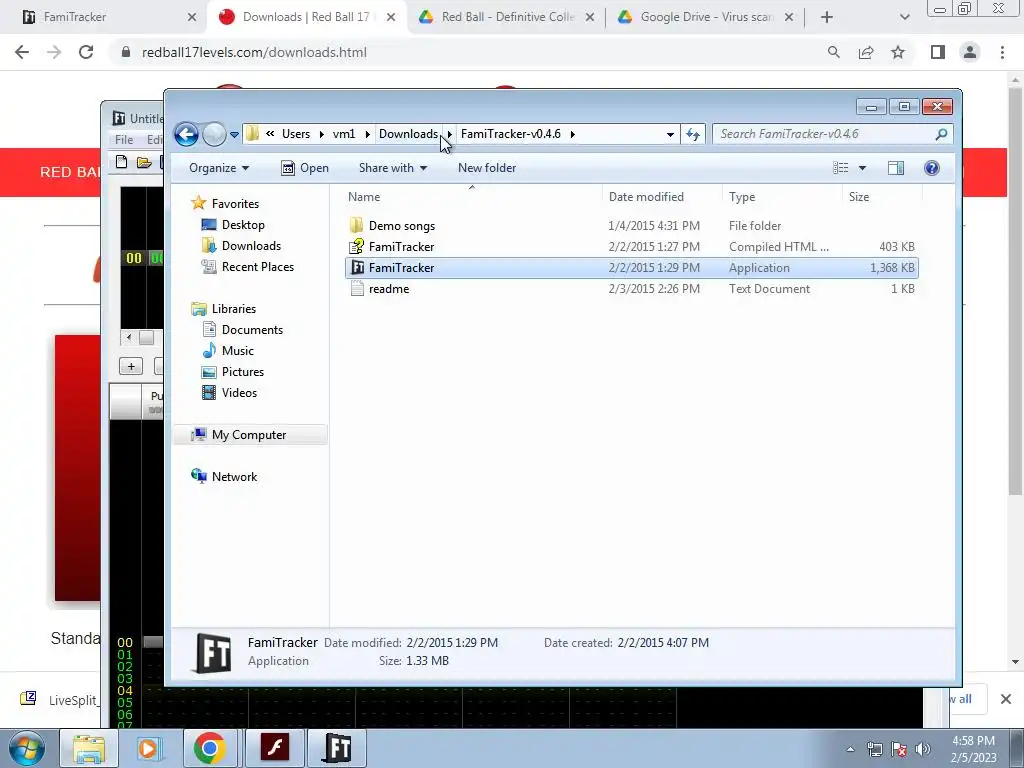Go back using Explorer's blue back arrow
The image size is (1024, 768).
click(187, 135)
